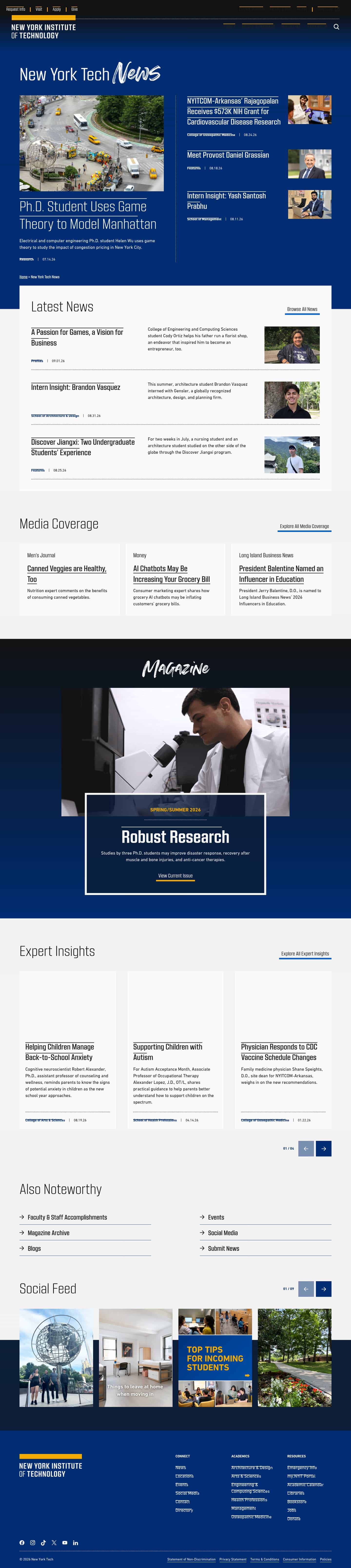351x1568 pixels.
Task: Open NYITCOM-Arkansas' Rajagopalan NIH Grant article
Action: (234, 111)
